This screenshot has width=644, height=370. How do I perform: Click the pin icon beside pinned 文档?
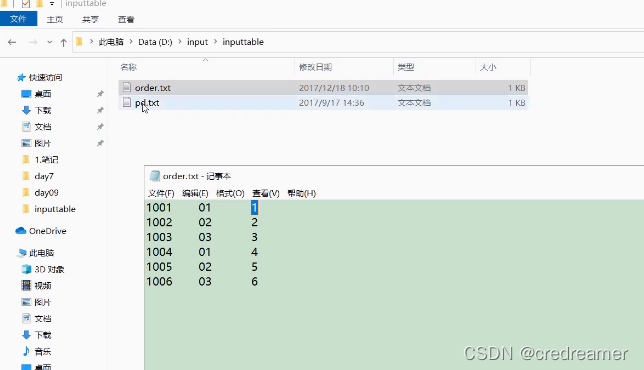coord(100,127)
